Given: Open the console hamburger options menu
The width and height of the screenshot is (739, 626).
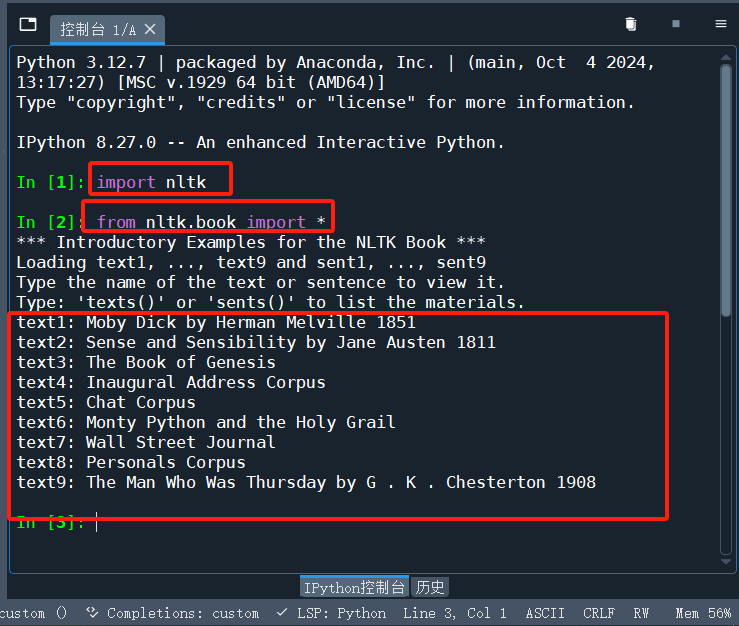Looking at the screenshot, I should coord(721,24).
